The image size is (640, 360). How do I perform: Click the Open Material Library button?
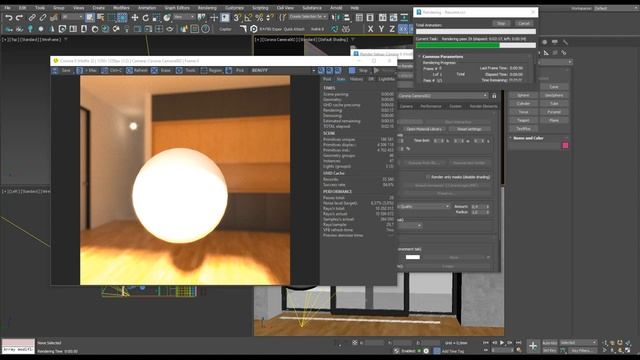(x=424, y=129)
